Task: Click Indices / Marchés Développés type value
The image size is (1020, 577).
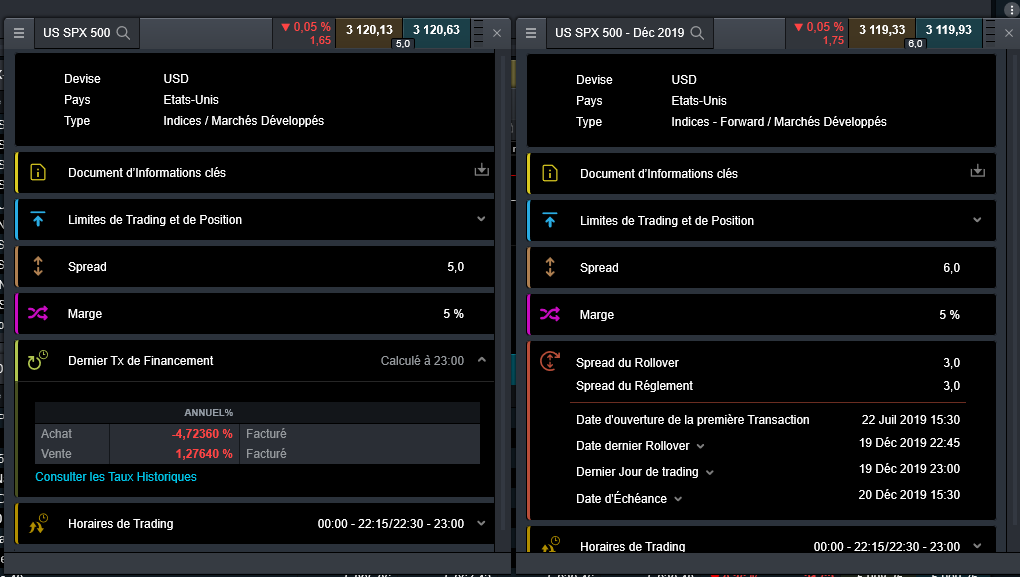Action: pos(243,120)
